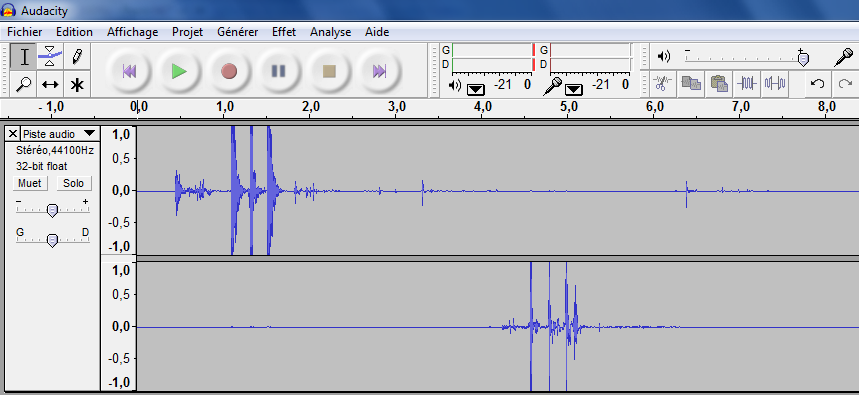Adjust the track gain slider
Image resolution: width=859 pixels, height=395 pixels.
pyautogui.click(x=52, y=209)
